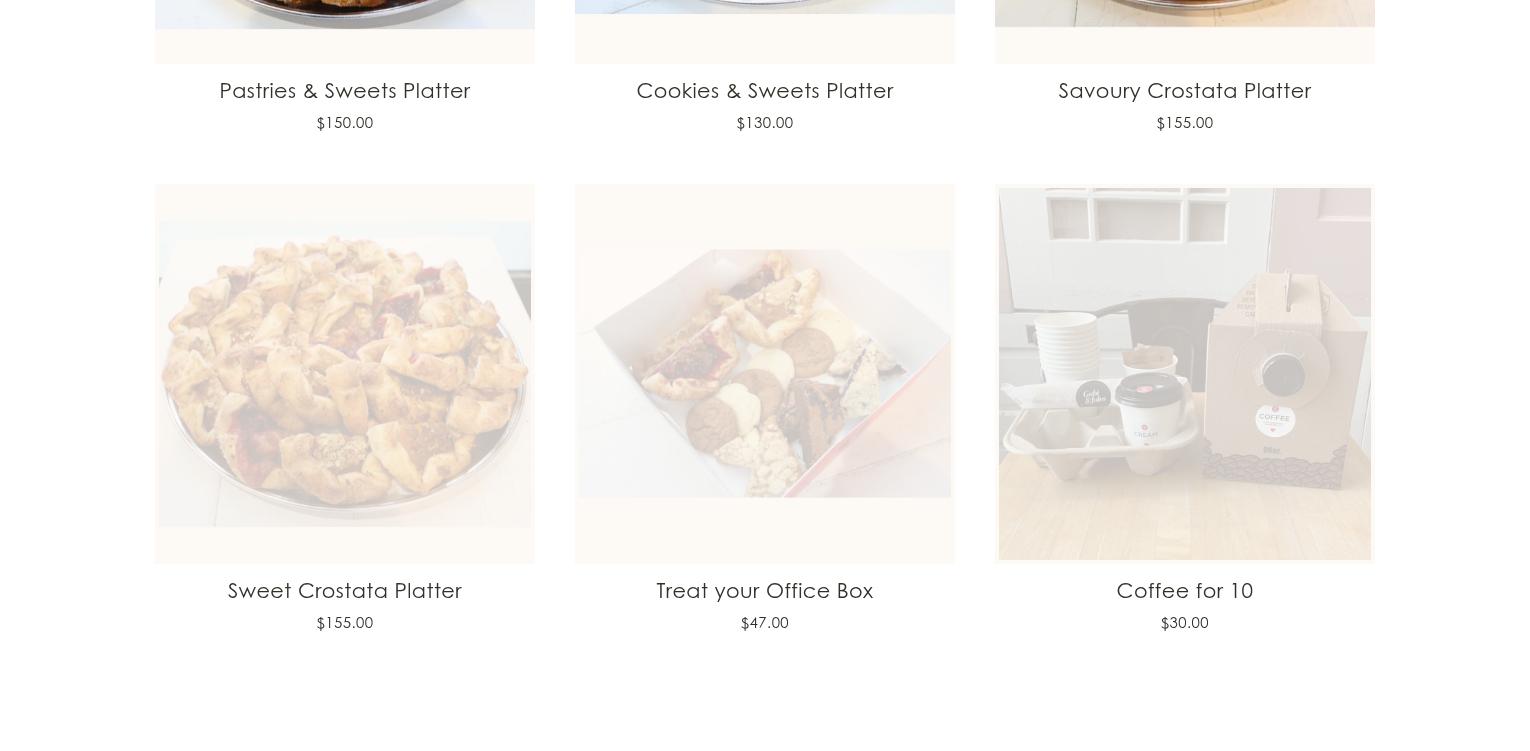Open the Treat your Office Box image
This screenshot has height=751, width=1530.
coord(765,374)
